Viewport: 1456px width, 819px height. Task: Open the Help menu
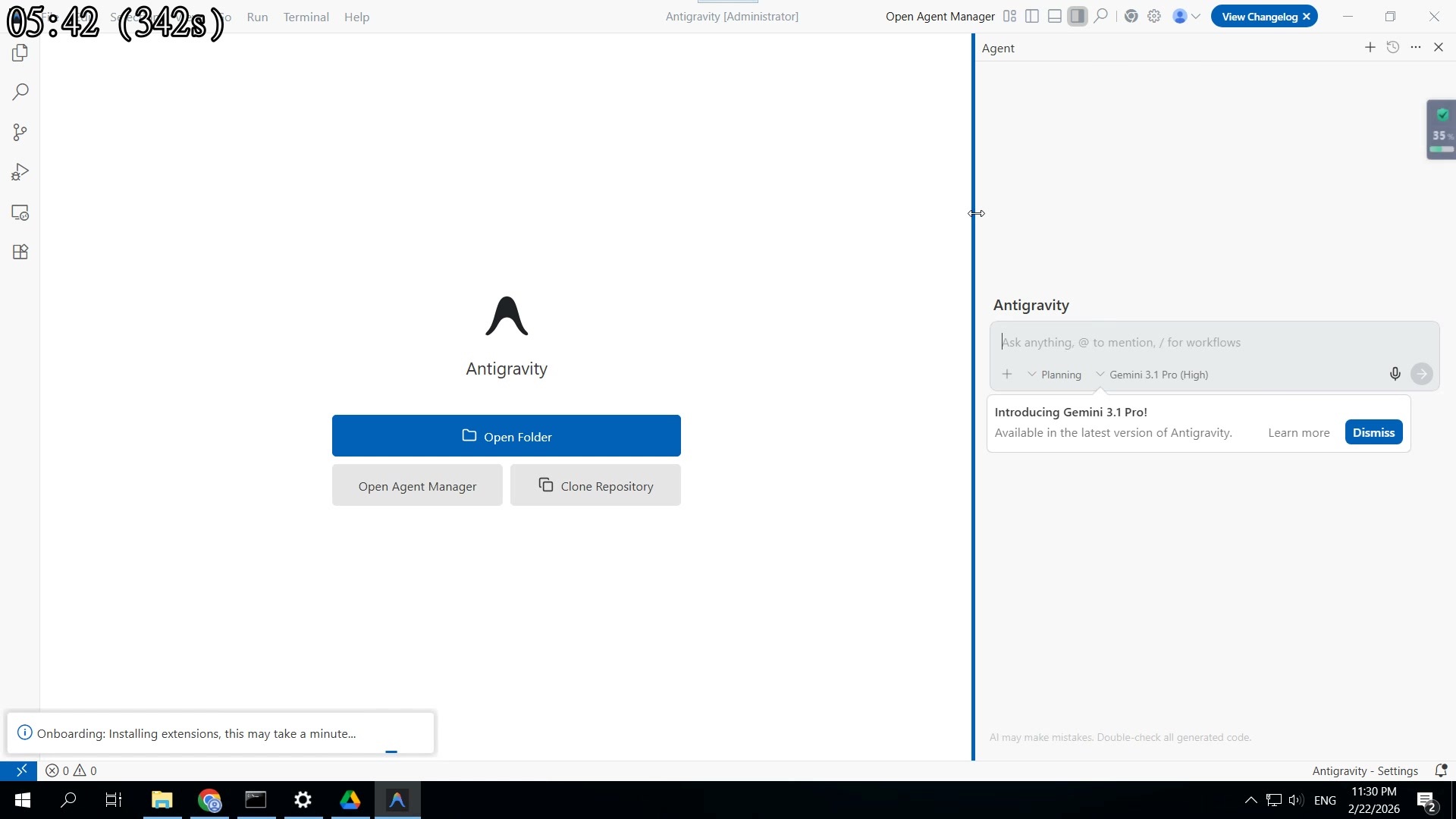(356, 17)
